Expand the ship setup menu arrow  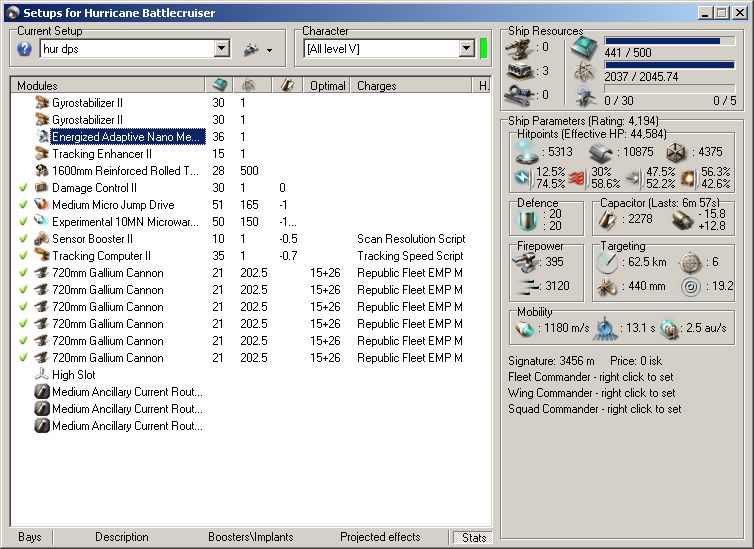269,50
